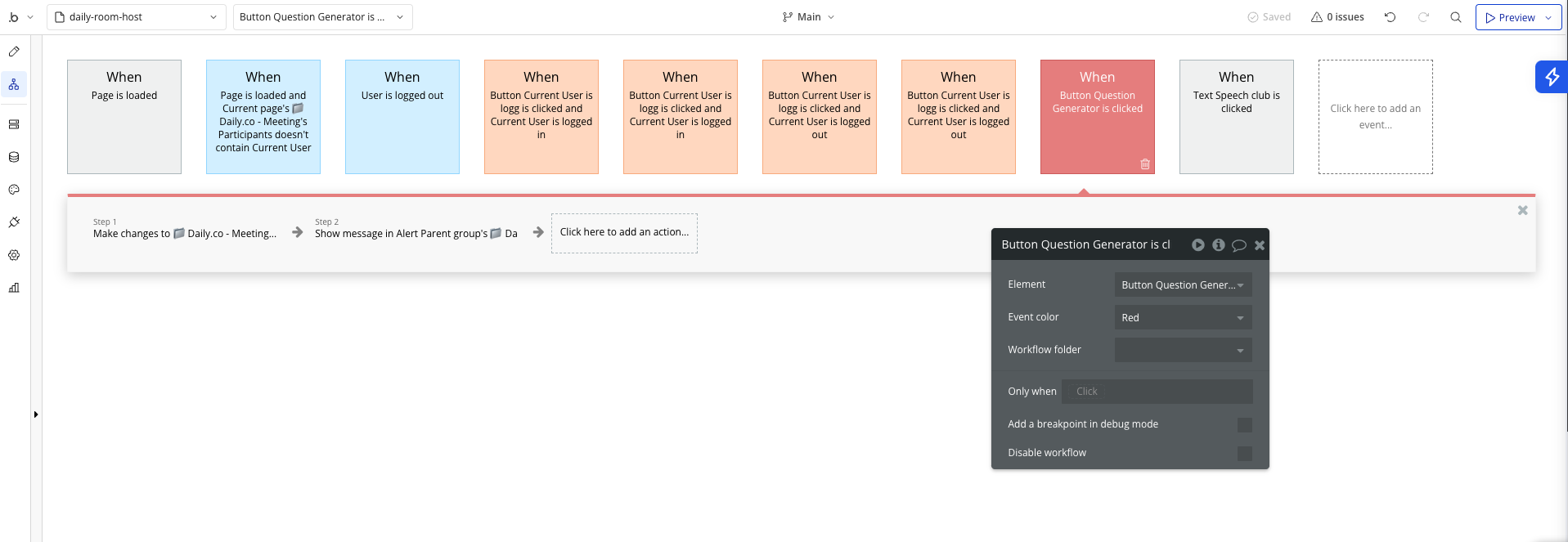Open the Event color Red dropdown
Viewport: 1568px width, 542px height.
pos(1183,317)
